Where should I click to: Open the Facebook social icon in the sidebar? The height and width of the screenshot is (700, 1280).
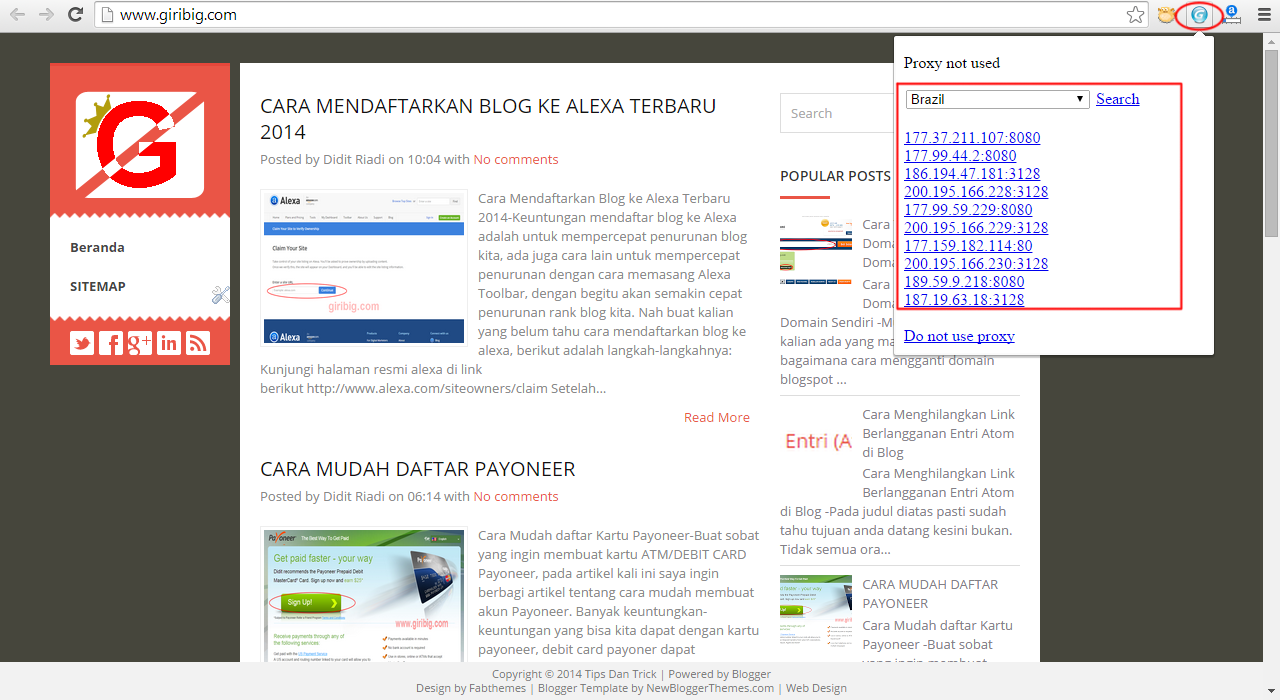coord(111,343)
